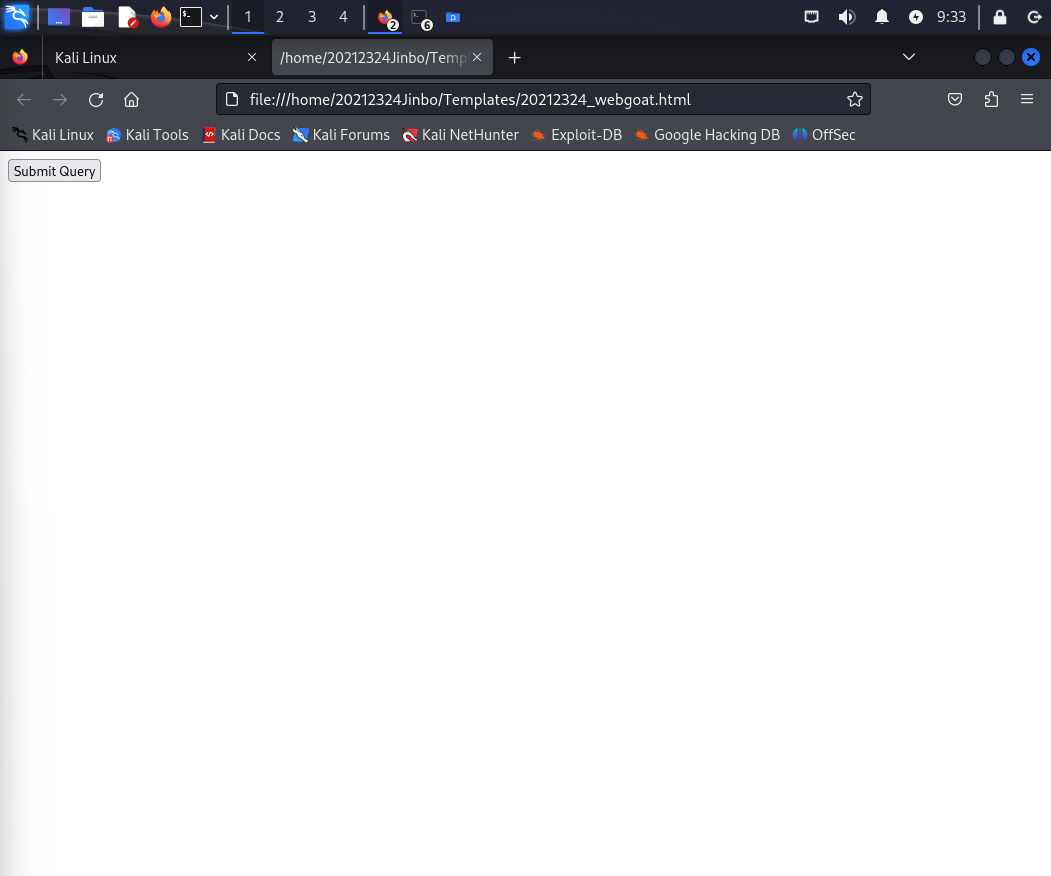Go to the Firefox home page
This screenshot has width=1051, height=876.
131,100
